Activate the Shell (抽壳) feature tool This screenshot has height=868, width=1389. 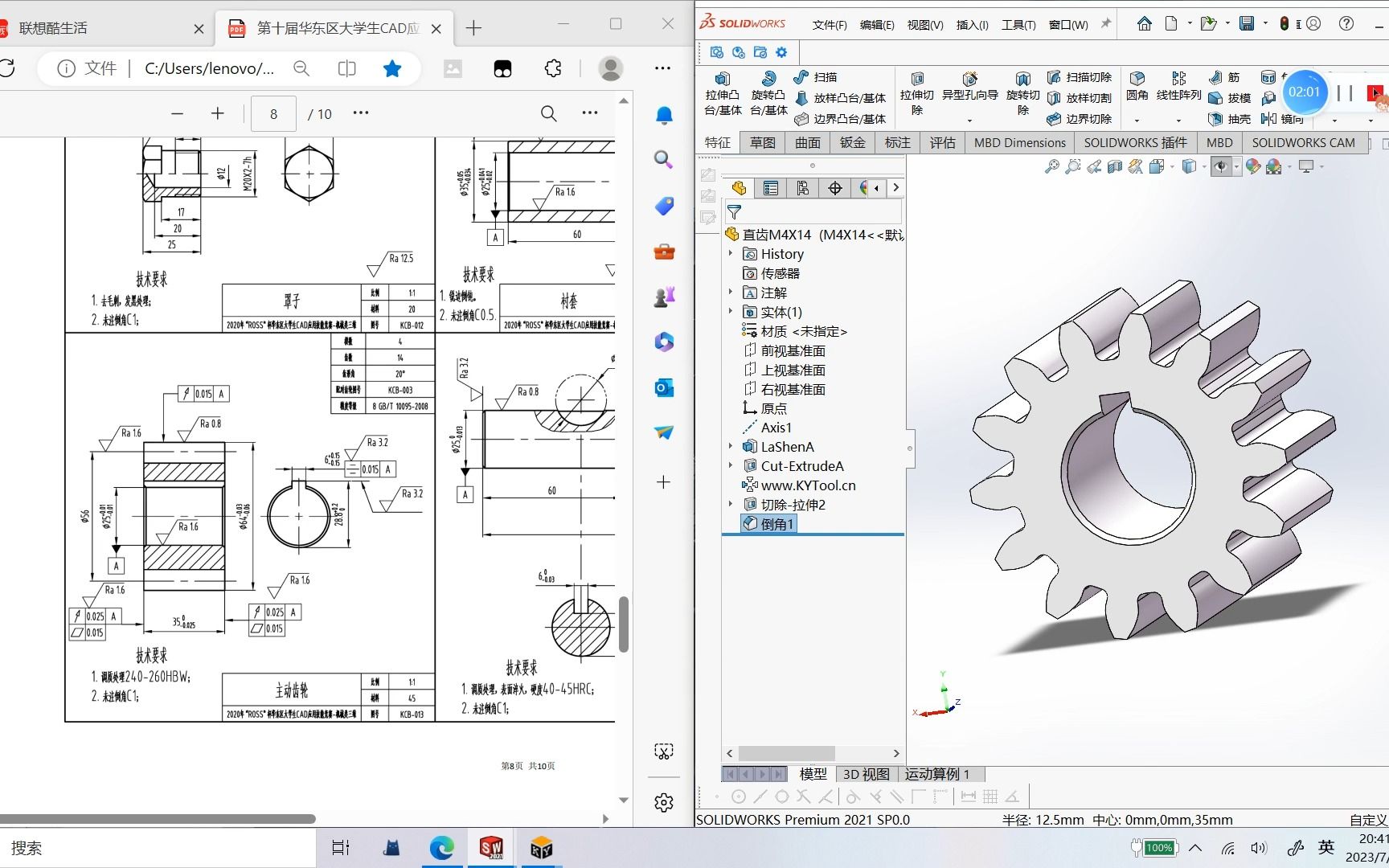click(1229, 119)
